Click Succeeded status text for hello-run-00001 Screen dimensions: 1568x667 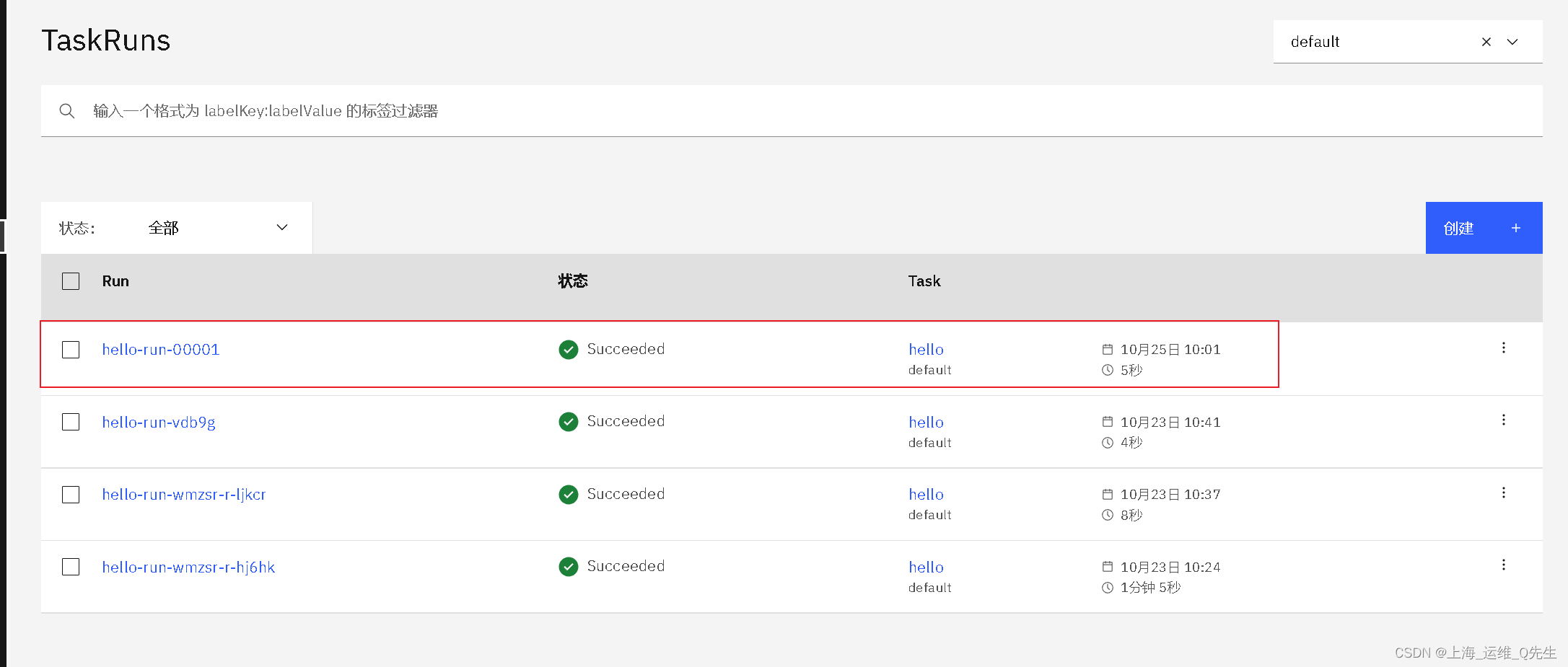pyautogui.click(x=626, y=349)
